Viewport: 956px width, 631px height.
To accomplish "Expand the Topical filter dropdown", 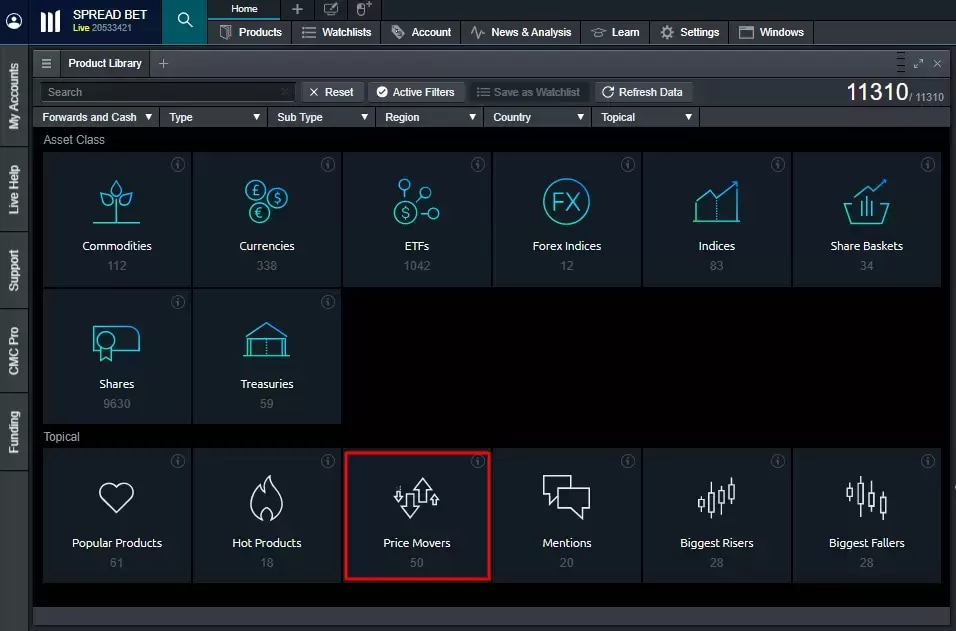I will coord(646,117).
